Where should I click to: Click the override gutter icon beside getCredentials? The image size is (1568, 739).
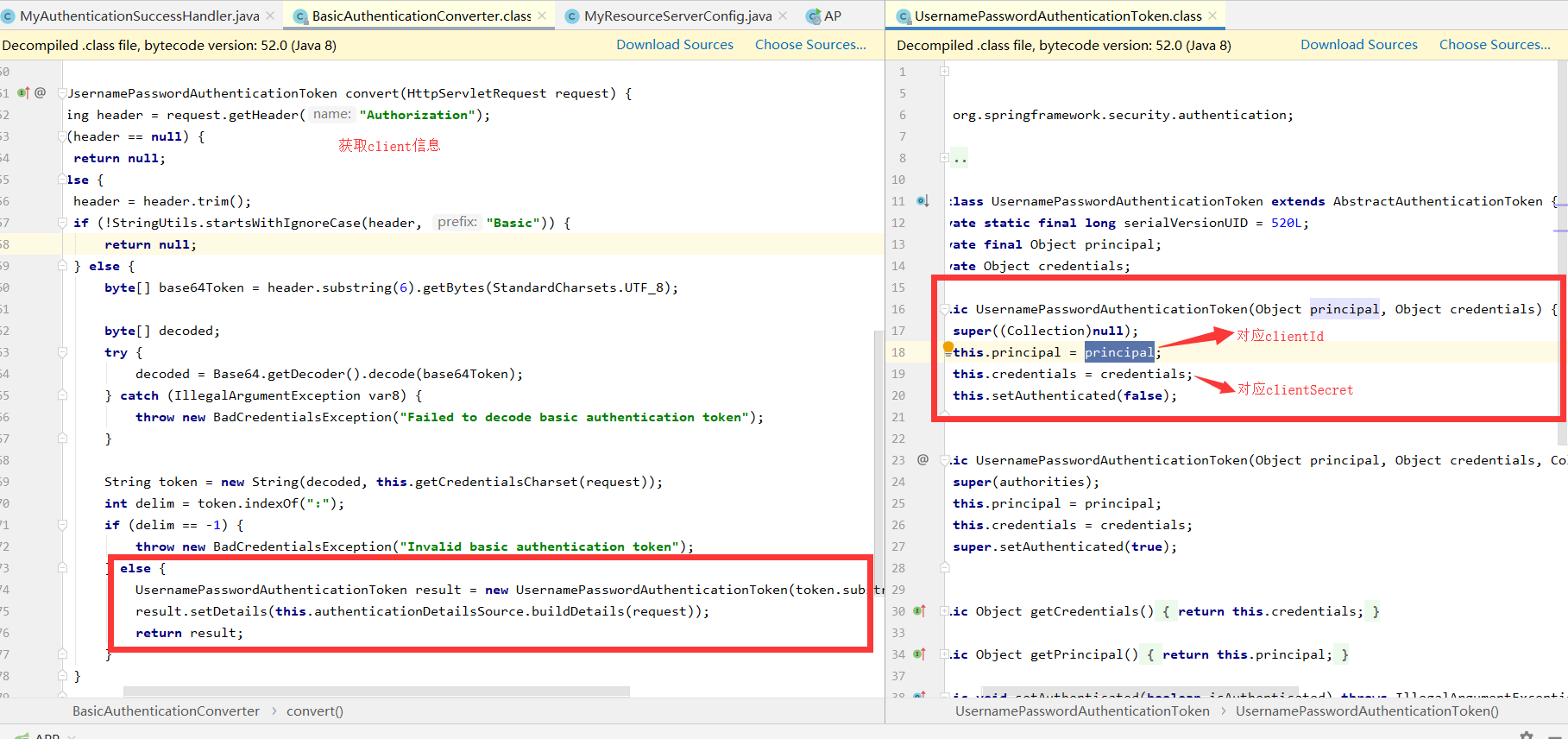point(920,610)
